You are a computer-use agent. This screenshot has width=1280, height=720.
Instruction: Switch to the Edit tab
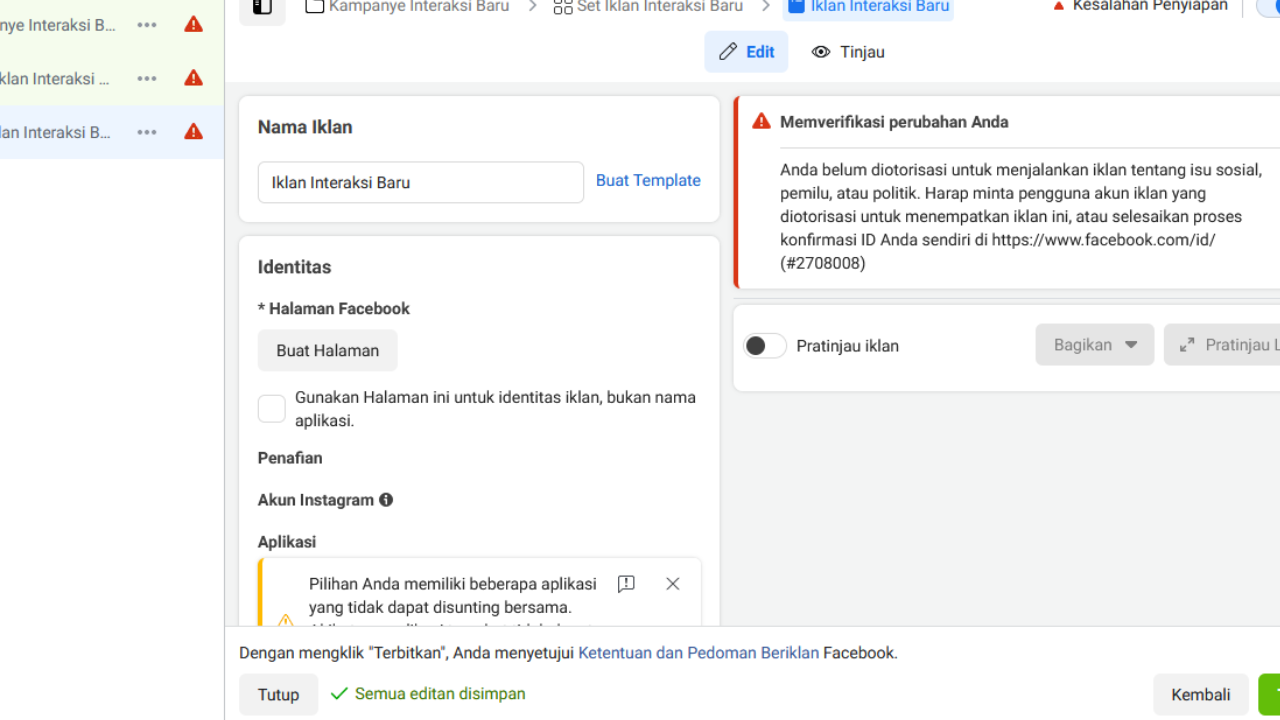click(746, 52)
